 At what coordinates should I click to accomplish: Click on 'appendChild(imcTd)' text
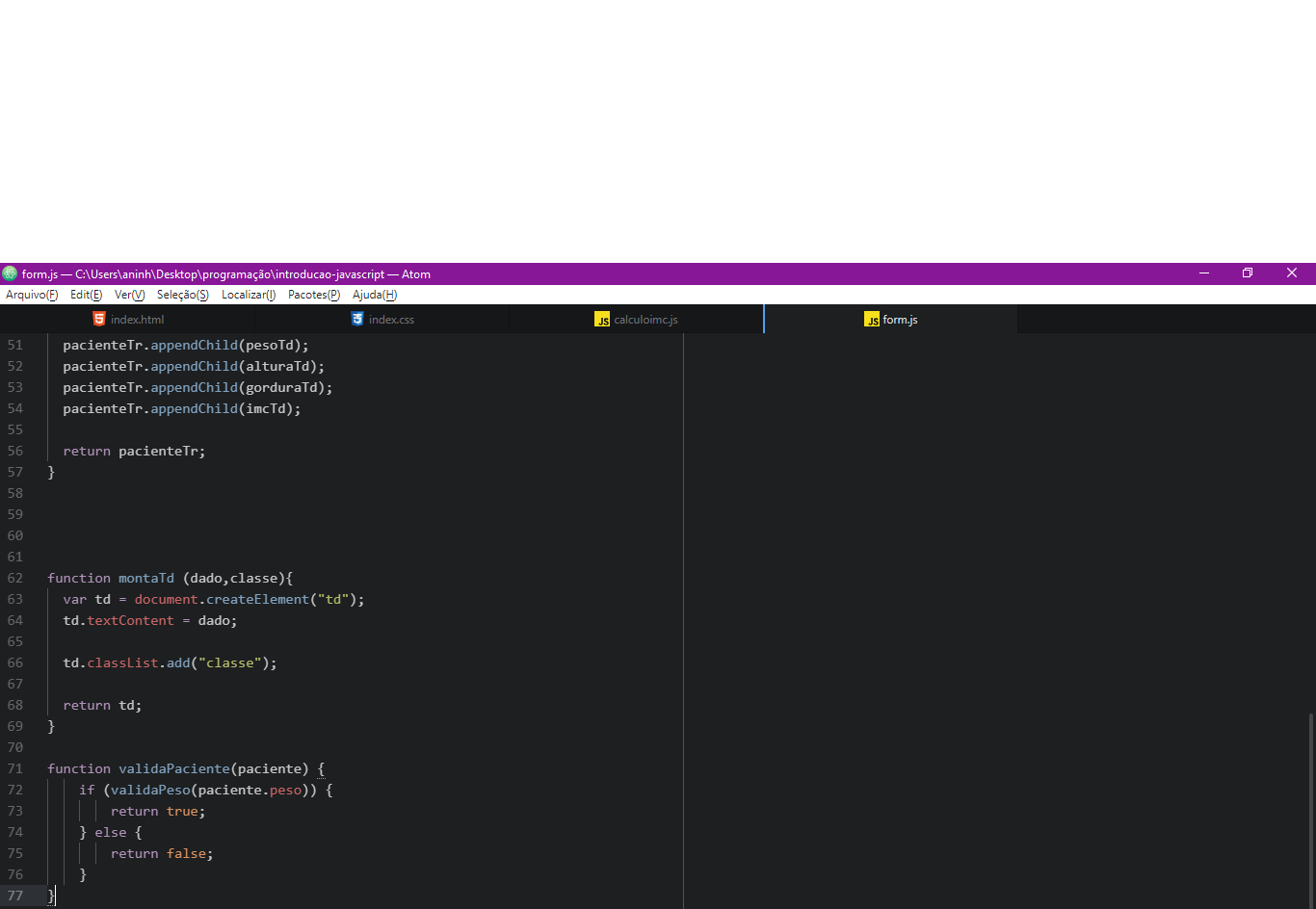click(x=222, y=408)
